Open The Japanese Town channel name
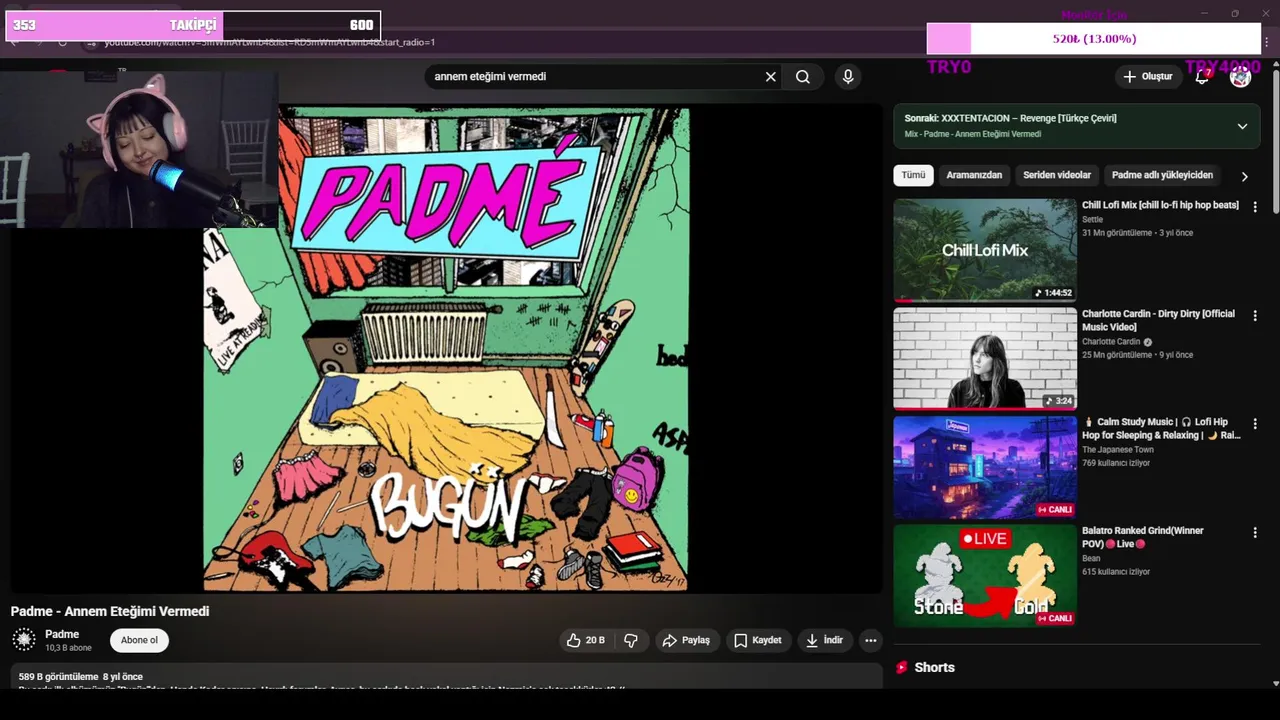This screenshot has height=720, width=1280. pyautogui.click(x=1118, y=450)
